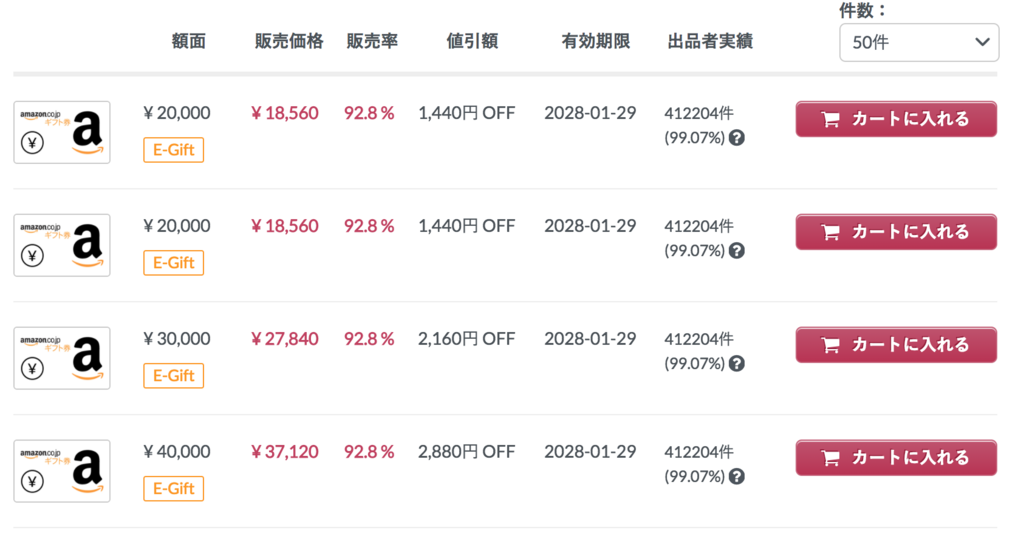Add second ¥20,000 gift card to cart
The width and height of the screenshot is (1024, 533).
896,232
